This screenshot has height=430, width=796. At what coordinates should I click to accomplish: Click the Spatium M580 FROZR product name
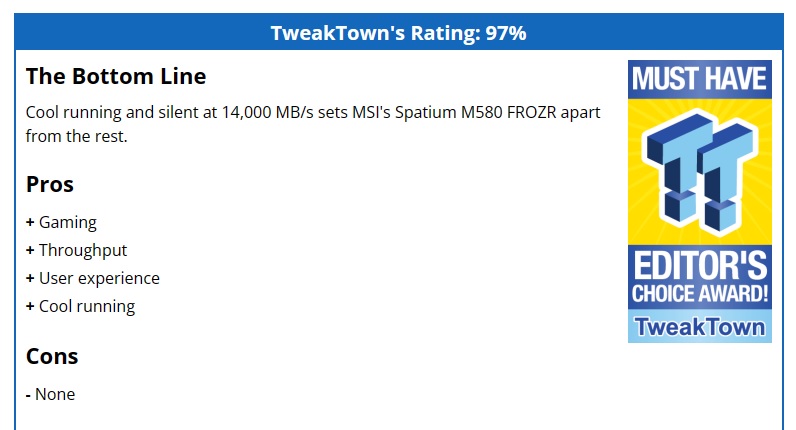(476, 112)
